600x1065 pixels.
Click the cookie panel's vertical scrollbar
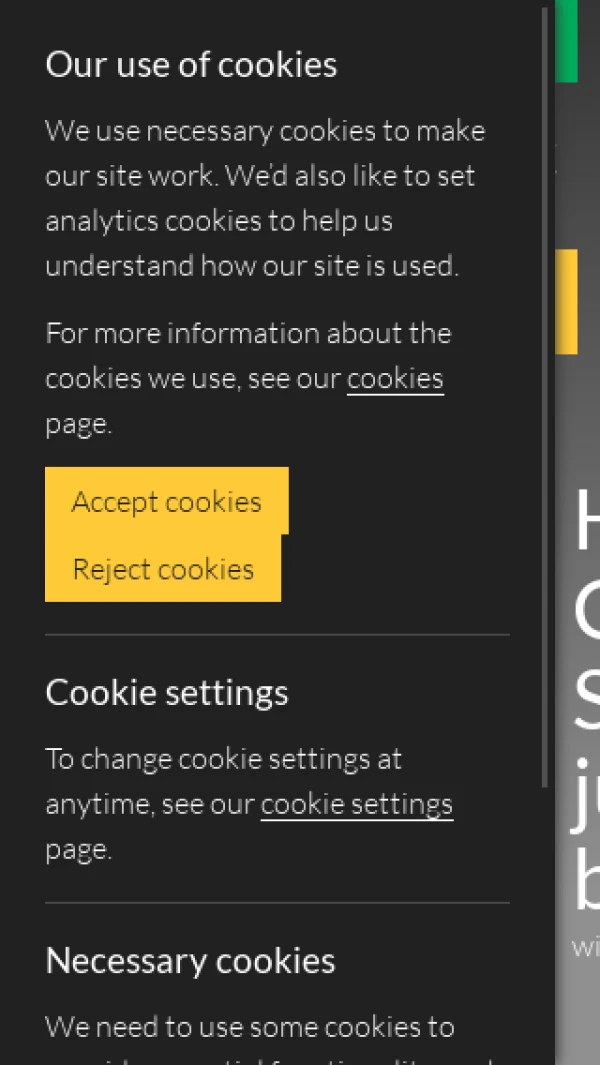(x=545, y=400)
